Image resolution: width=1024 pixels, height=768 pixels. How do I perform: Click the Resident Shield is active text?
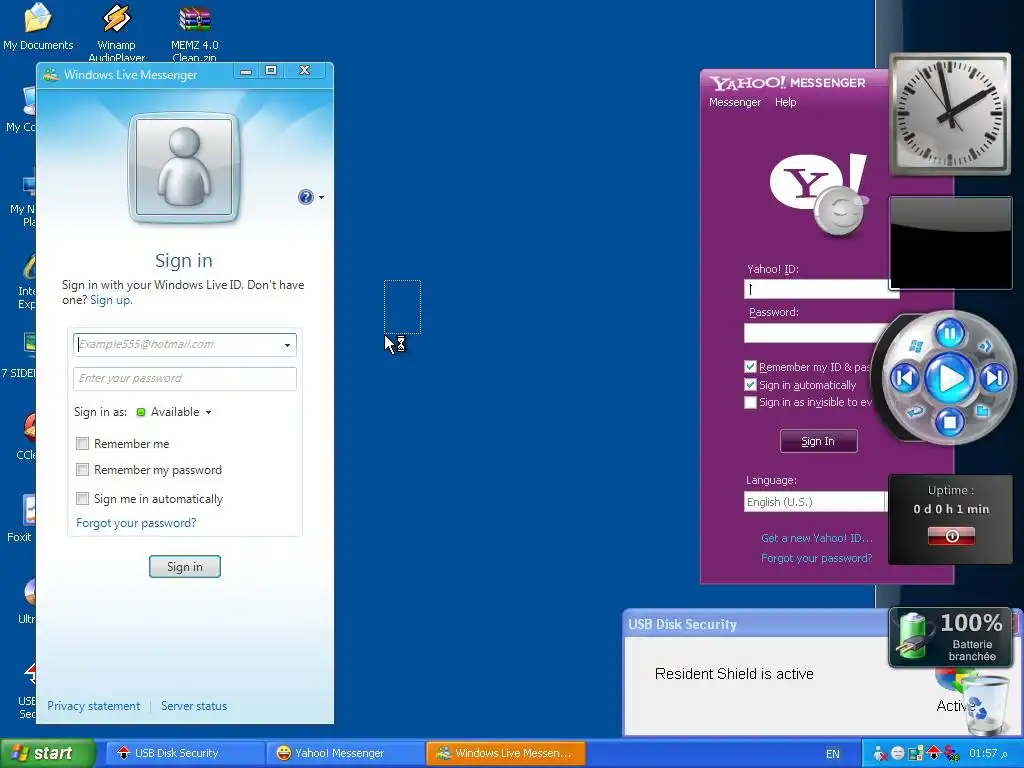pyautogui.click(x=734, y=674)
